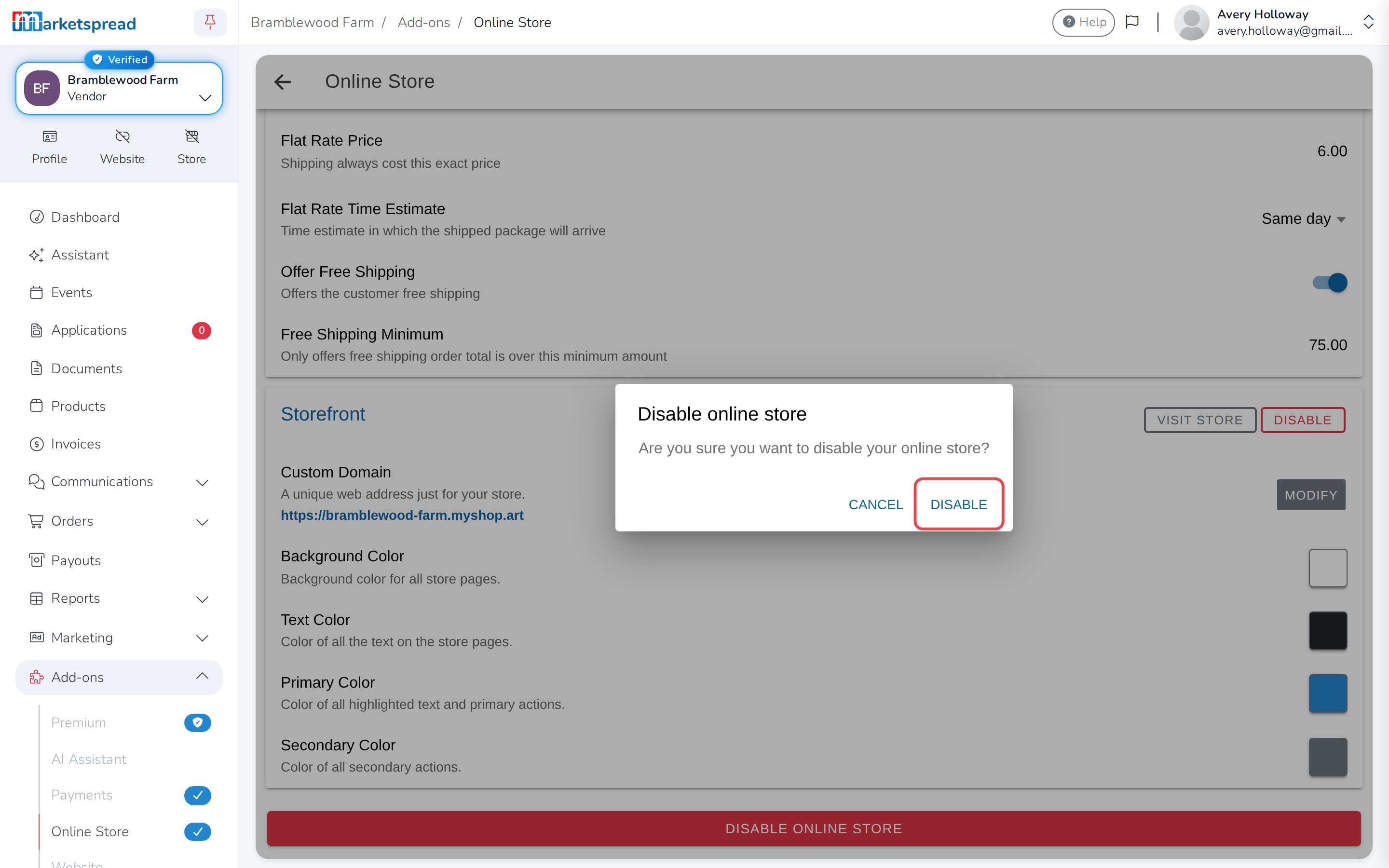Click the Marketspread logo
Image resolution: width=1389 pixels, height=868 pixels.
[x=74, y=22]
